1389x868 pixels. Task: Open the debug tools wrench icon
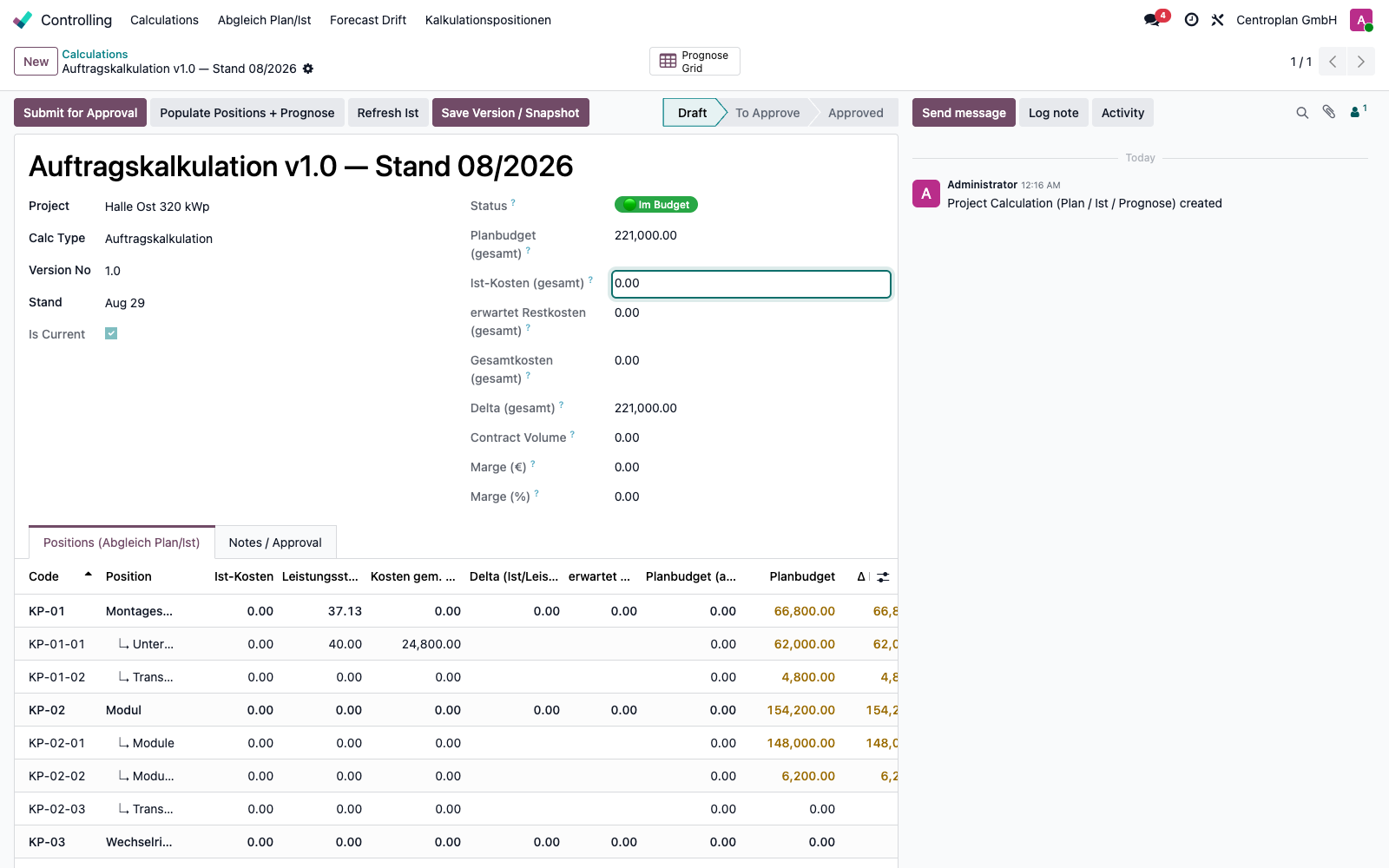click(1218, 20)
